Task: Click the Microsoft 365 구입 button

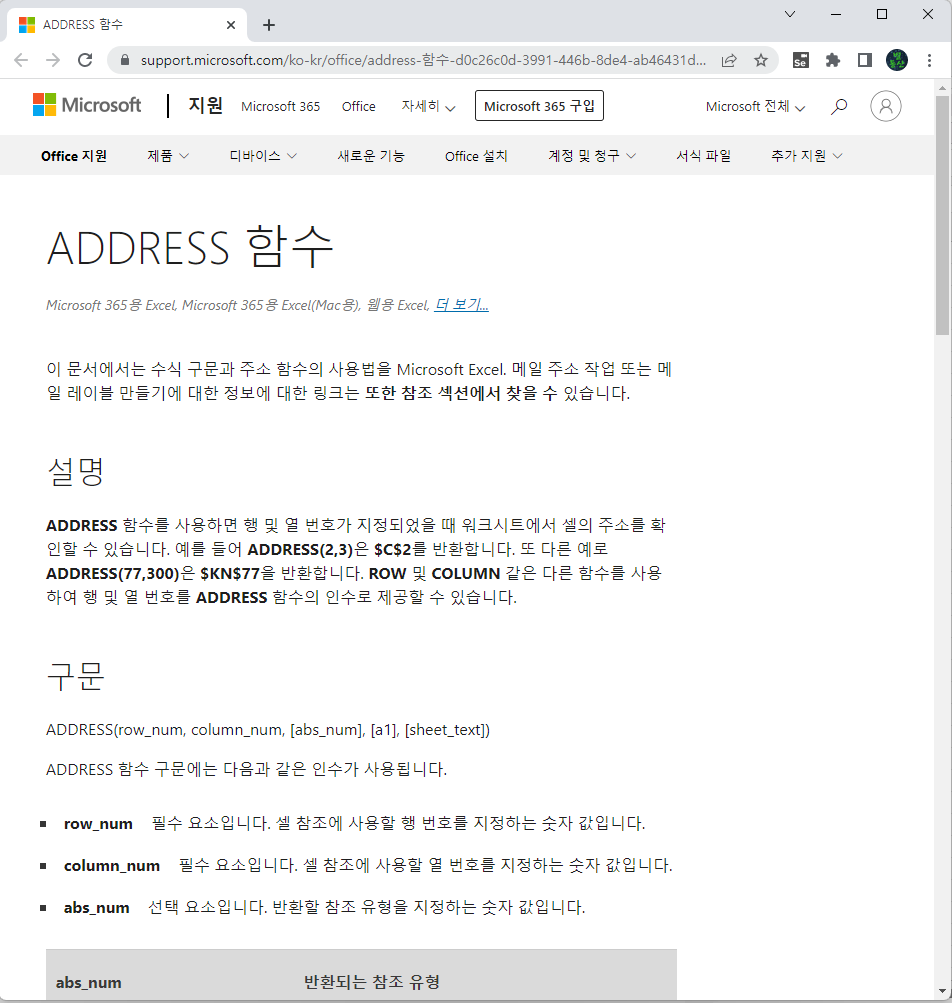Action: [539, 106]
